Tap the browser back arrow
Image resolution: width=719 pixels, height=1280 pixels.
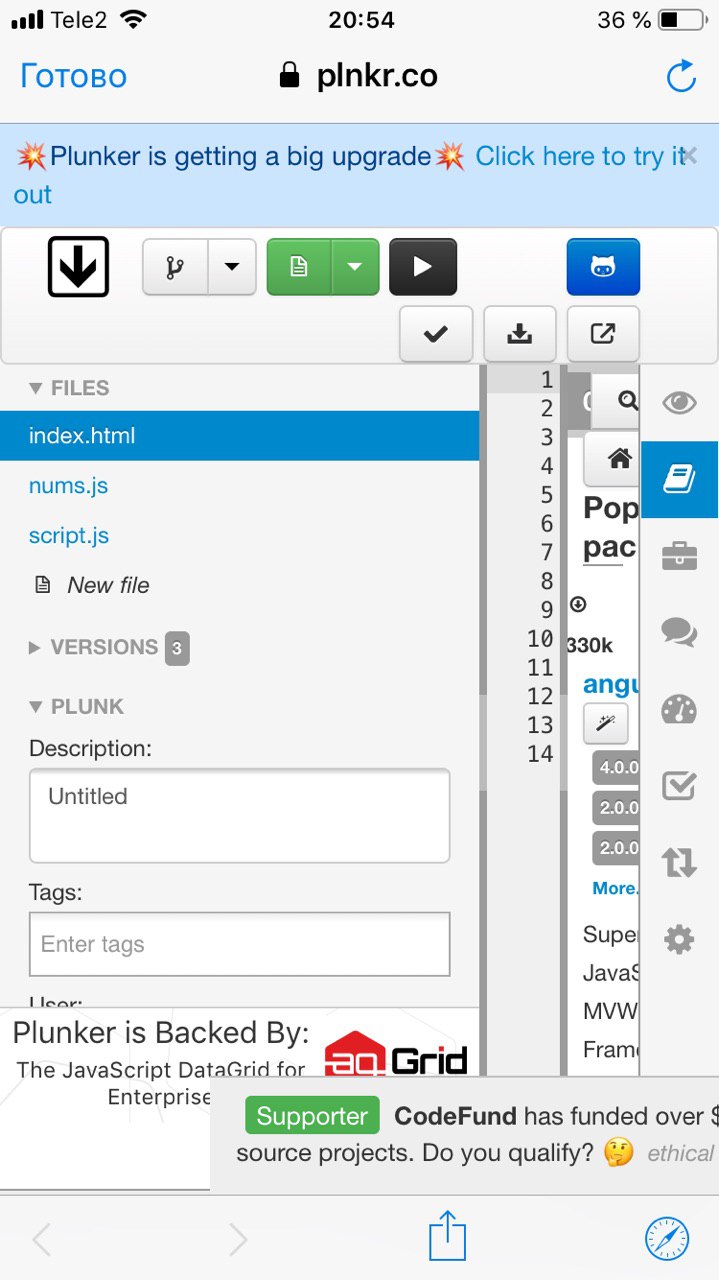[x=41, y=1240]
